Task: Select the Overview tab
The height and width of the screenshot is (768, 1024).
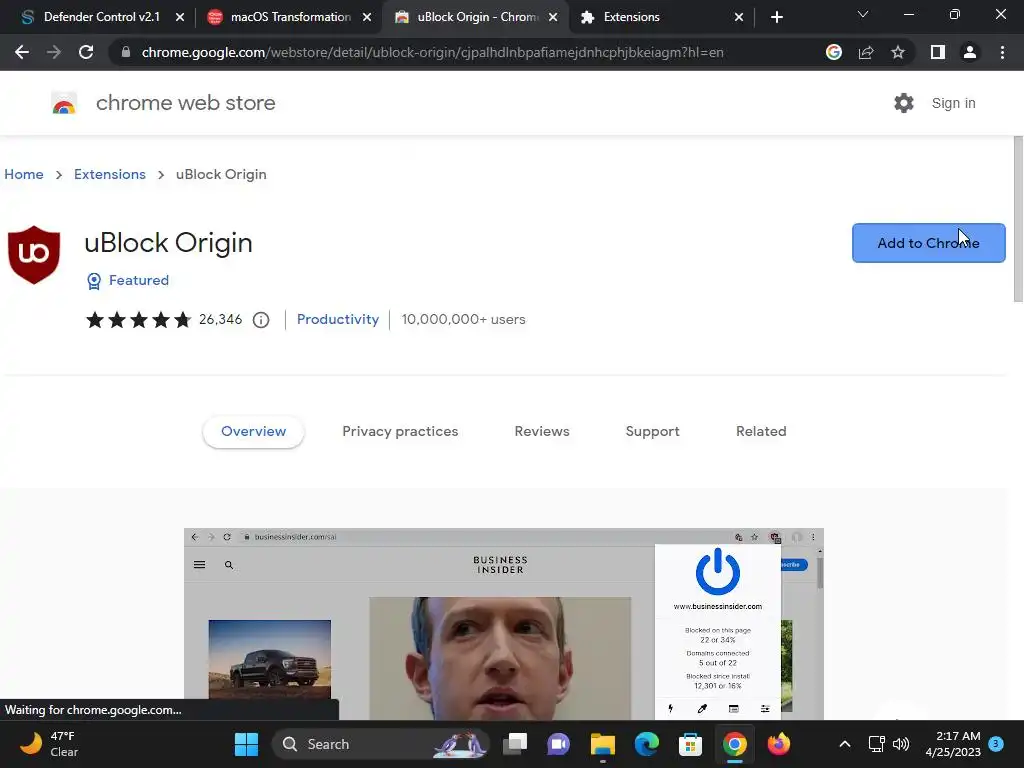Action: (x=253, y=432)
